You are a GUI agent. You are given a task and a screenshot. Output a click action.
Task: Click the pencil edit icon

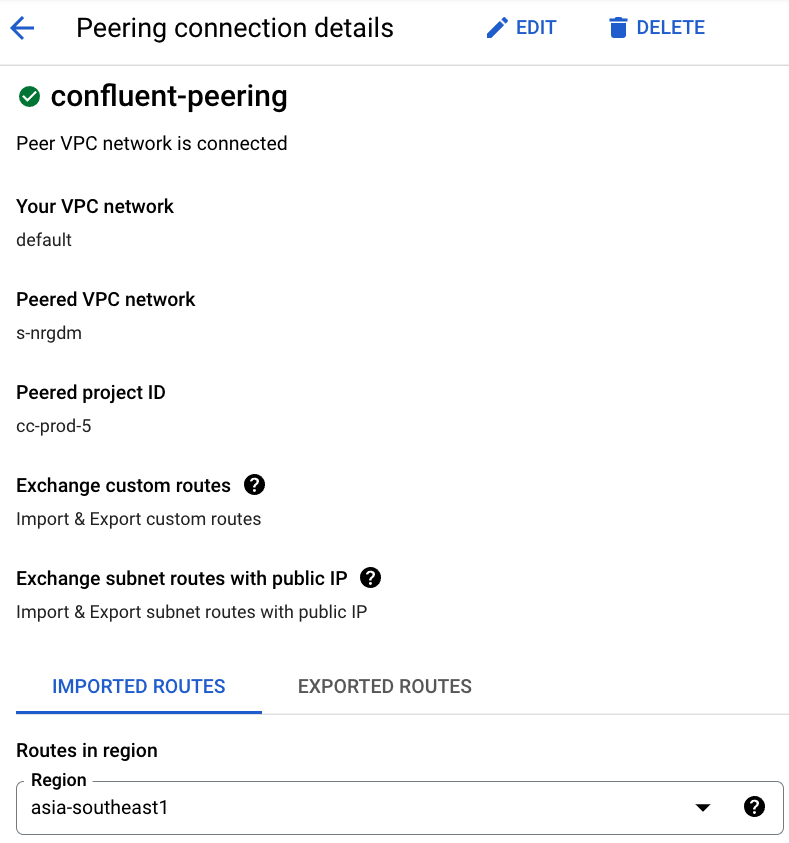(497, 28)
